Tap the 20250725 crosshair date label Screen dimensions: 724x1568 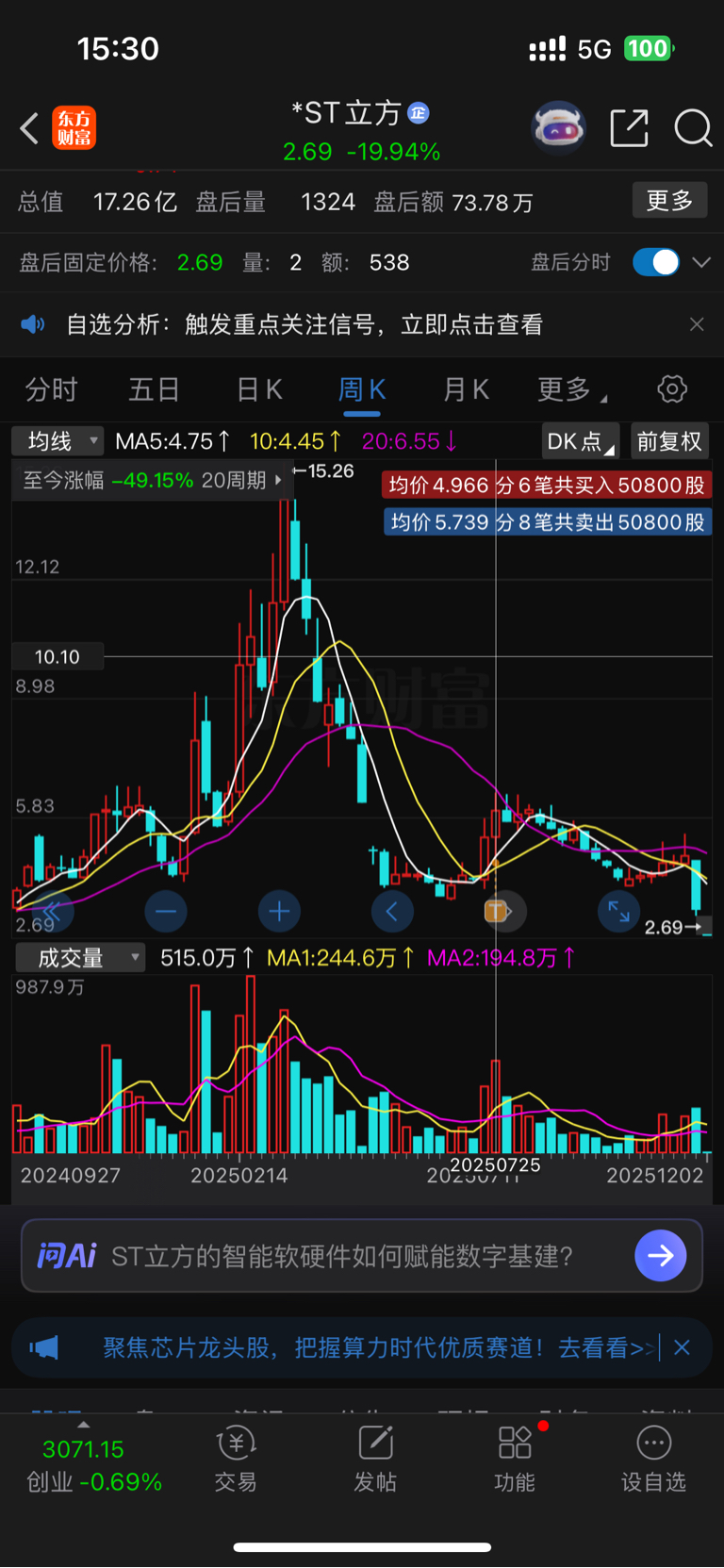pyautogui.click(x=495, y=1164)
